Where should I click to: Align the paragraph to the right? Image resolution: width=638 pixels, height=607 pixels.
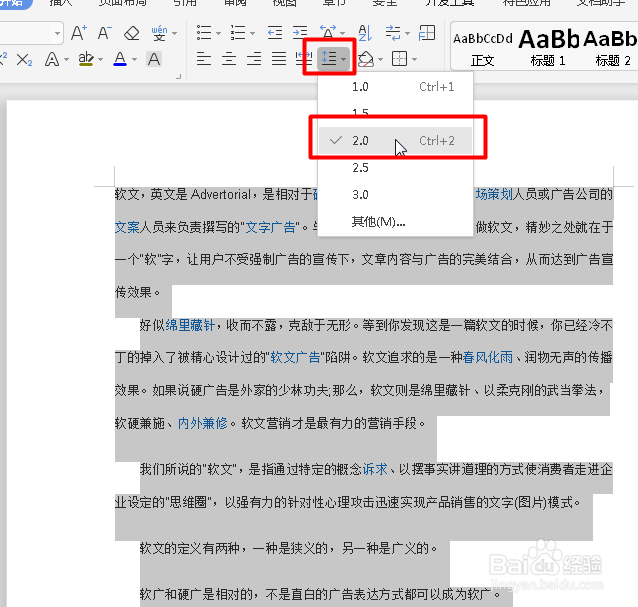point(254,59)
